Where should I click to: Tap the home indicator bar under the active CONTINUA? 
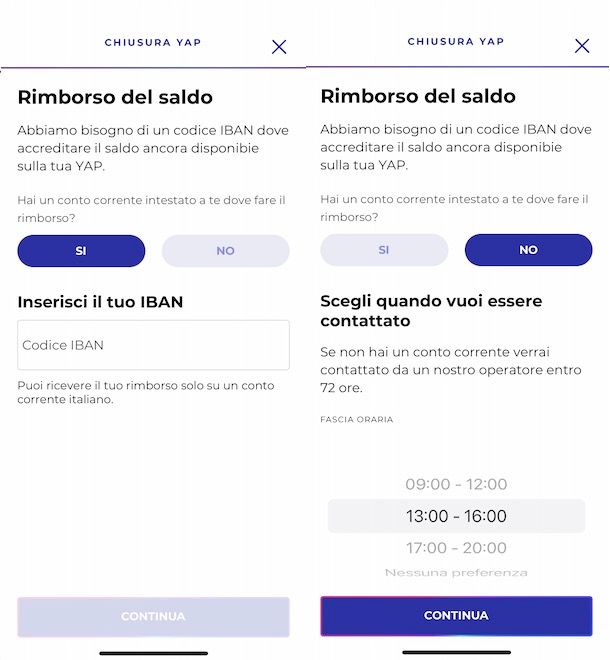point(456,653)
